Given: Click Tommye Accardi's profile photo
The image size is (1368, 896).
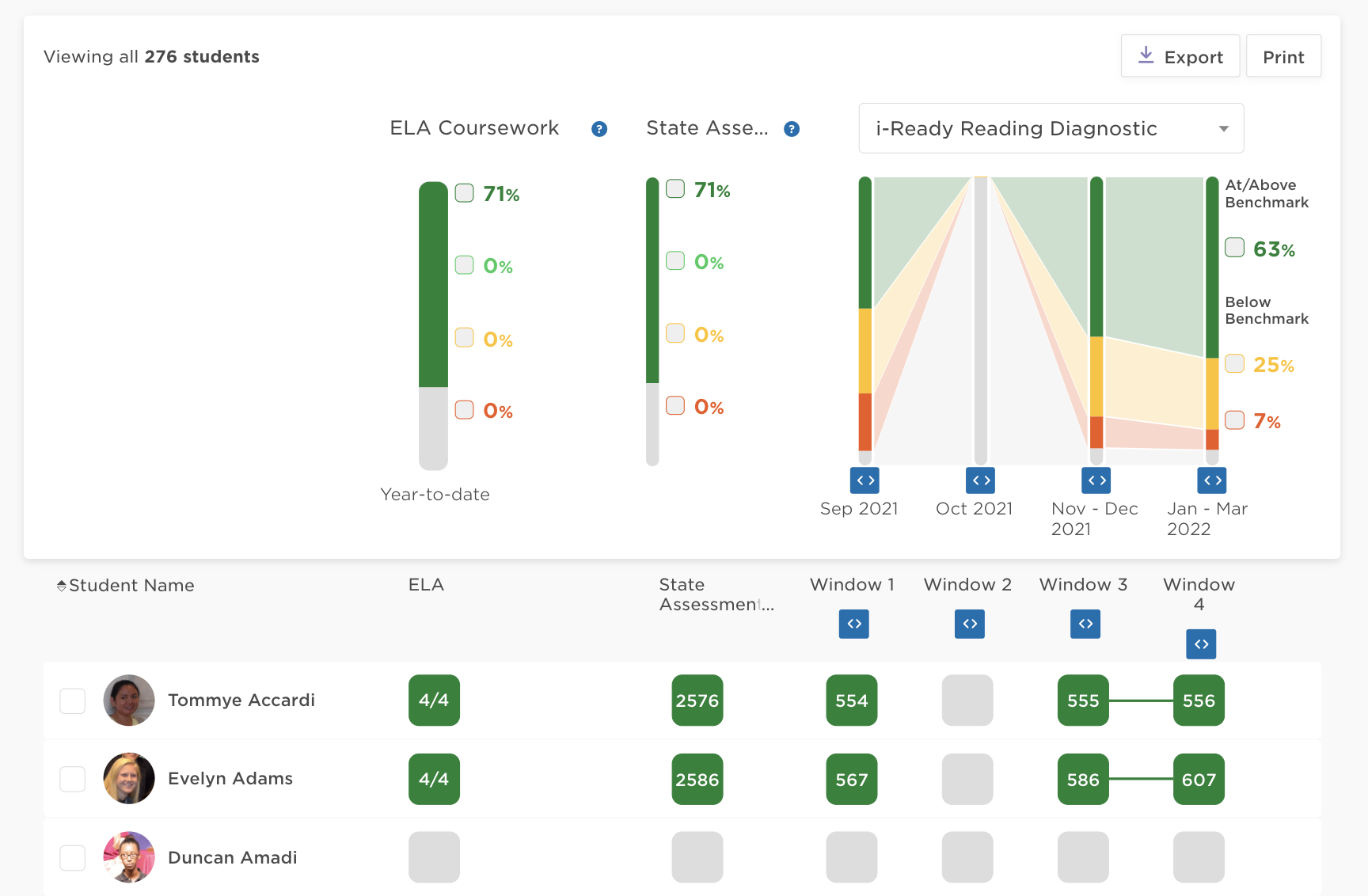Looking at the screenshot, I should click(x=129, y=700).
